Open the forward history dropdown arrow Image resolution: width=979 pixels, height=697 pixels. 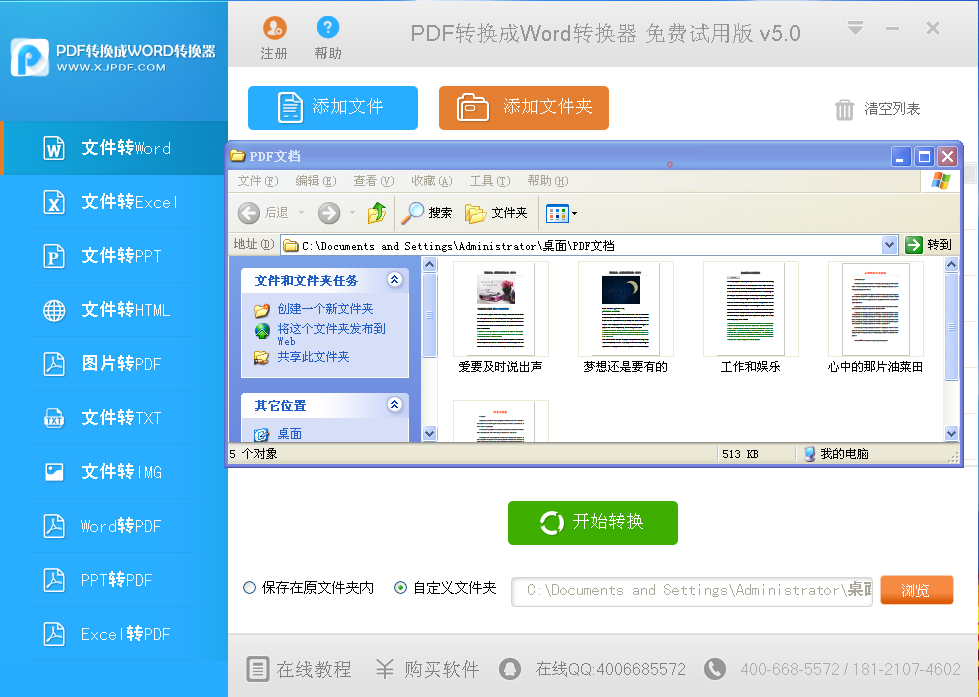point(352,213)
